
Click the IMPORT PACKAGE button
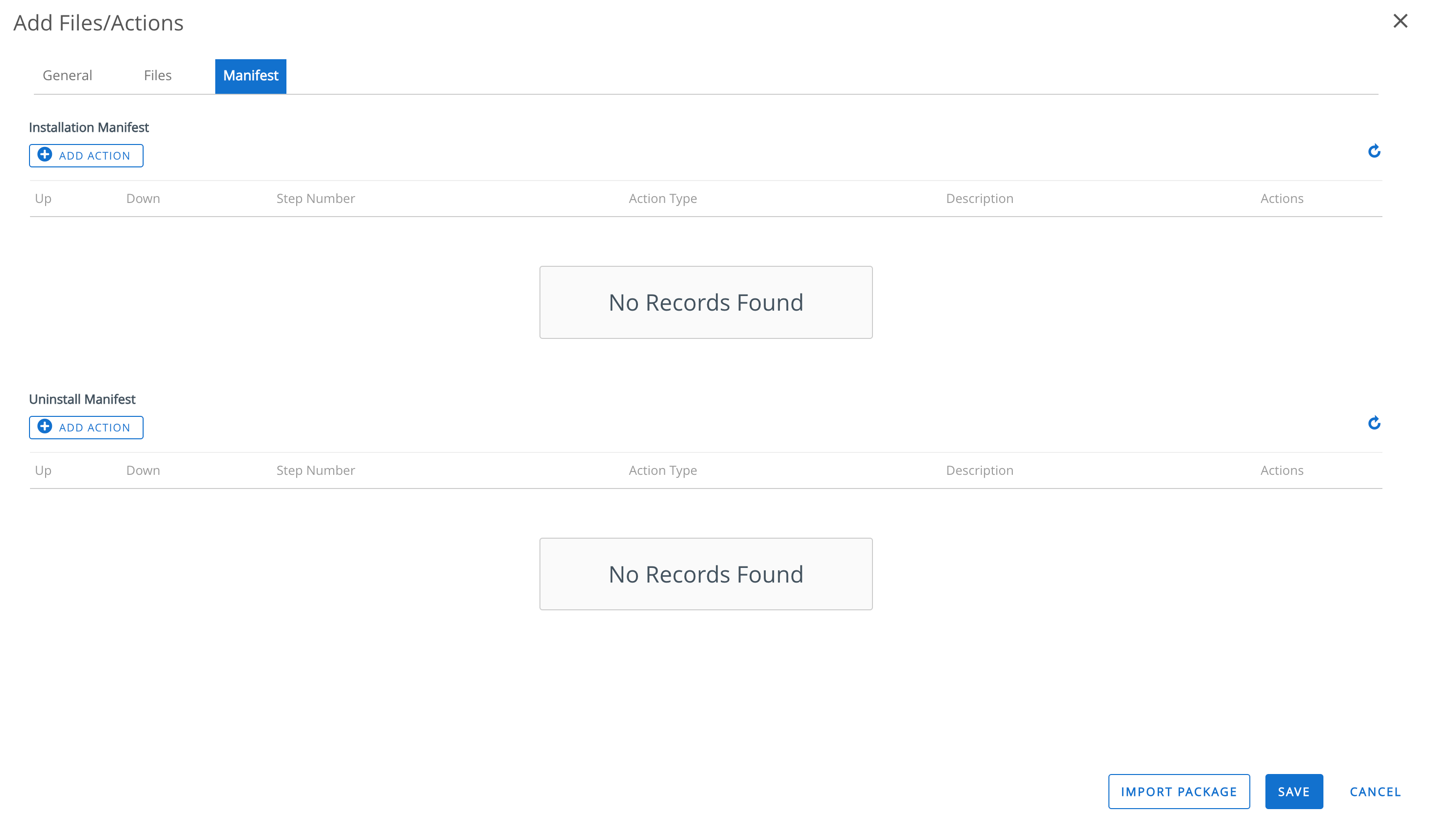coord(1179,791)
